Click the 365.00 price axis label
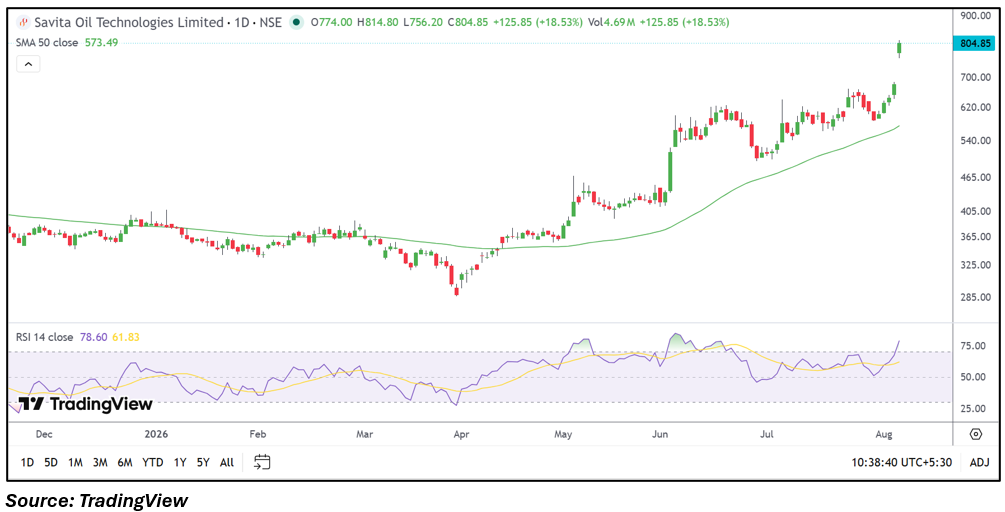Screen dimensions: 1005x512 click(x=976, y=237)
